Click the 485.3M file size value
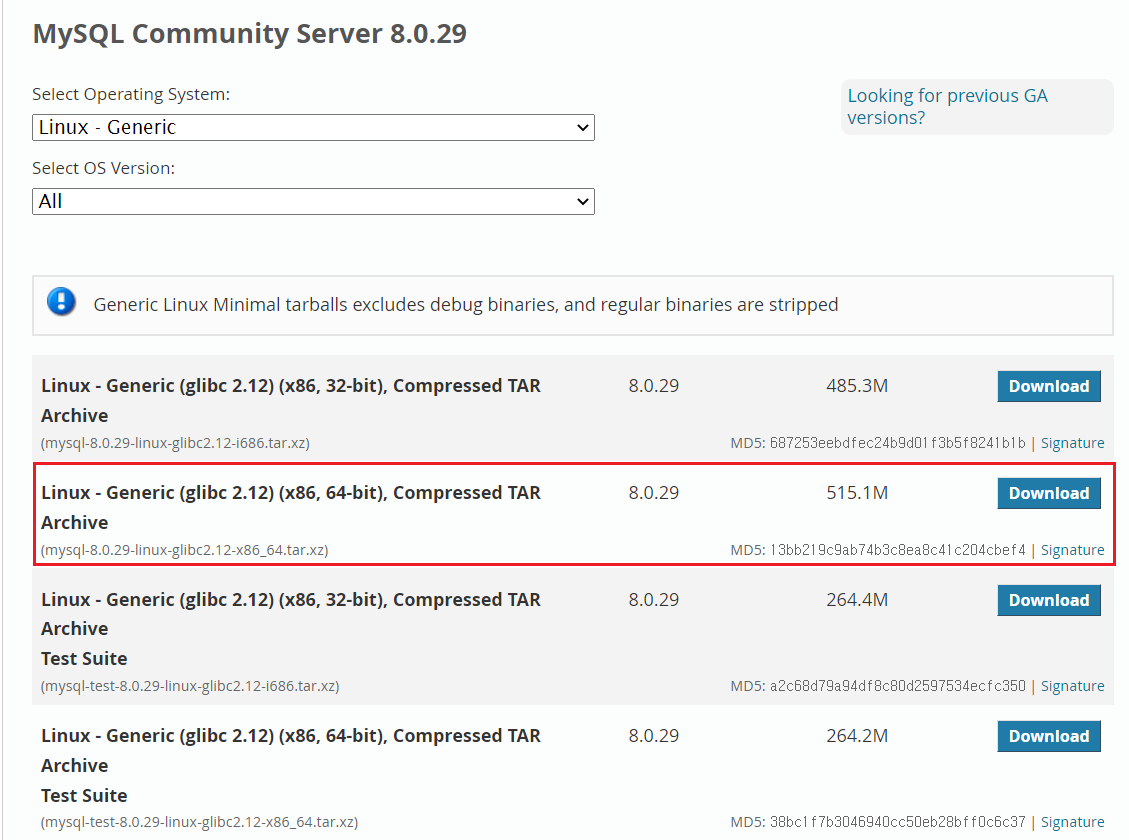The image size is (1129, 840). click(x=857, y=386)
